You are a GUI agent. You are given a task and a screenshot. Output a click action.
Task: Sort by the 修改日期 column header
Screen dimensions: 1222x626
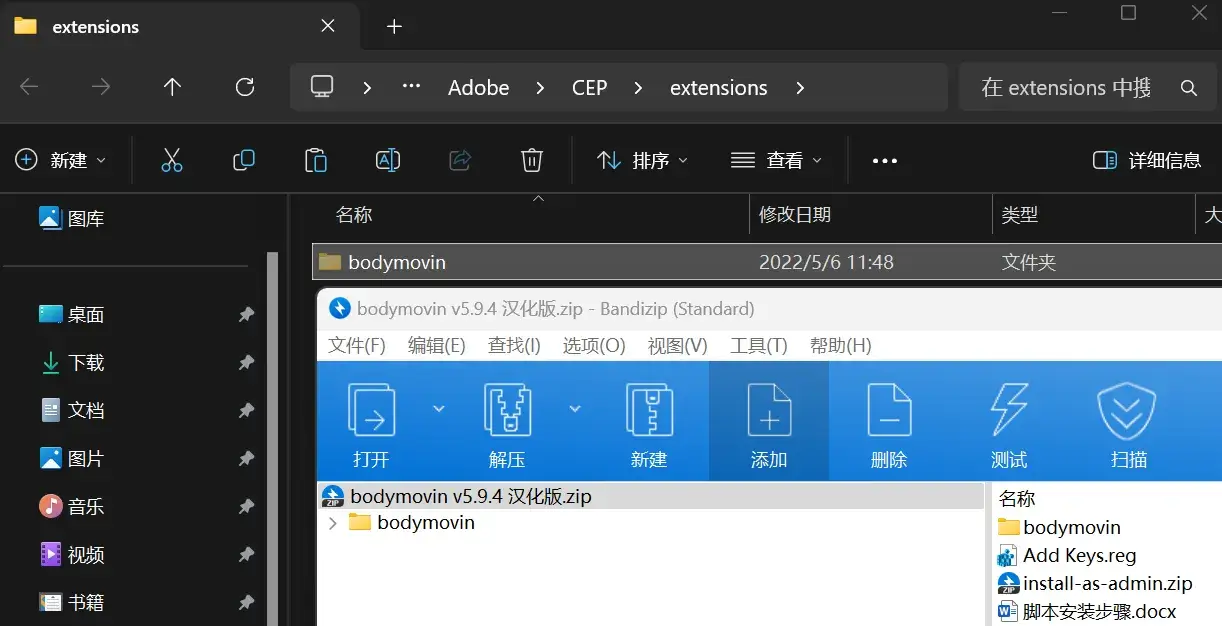[795, 215]
